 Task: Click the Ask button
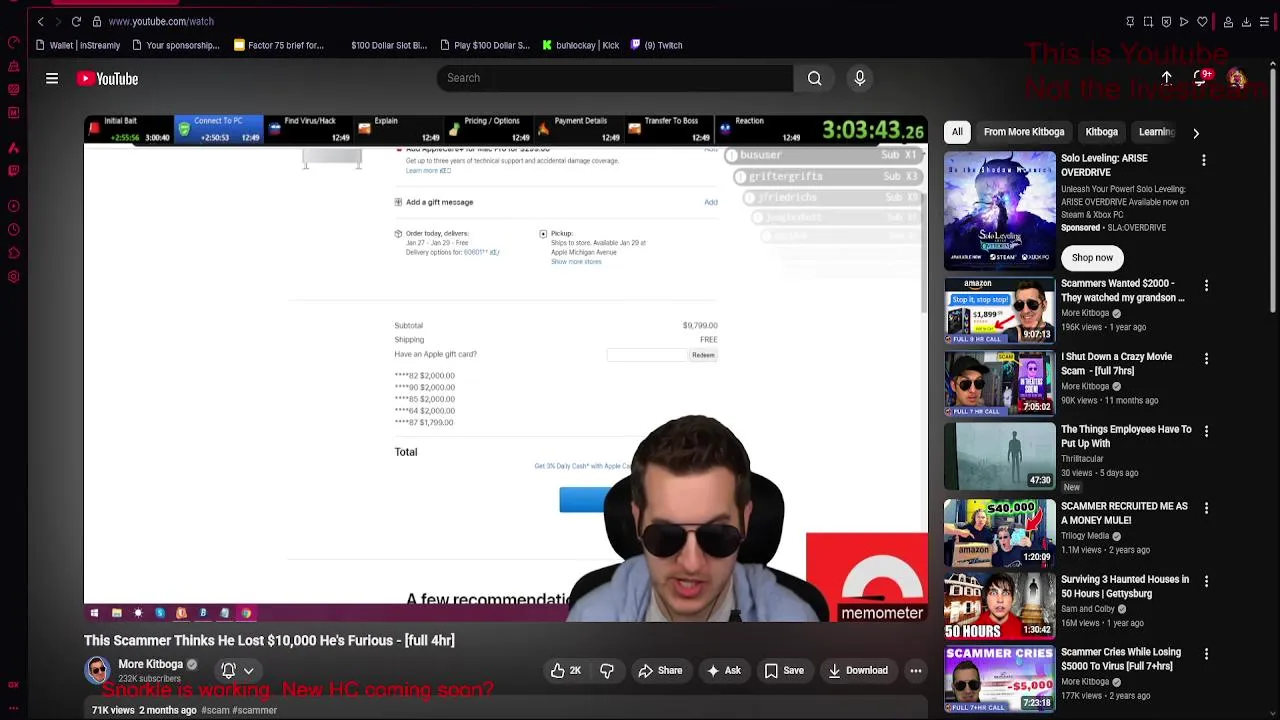point(723,671)
